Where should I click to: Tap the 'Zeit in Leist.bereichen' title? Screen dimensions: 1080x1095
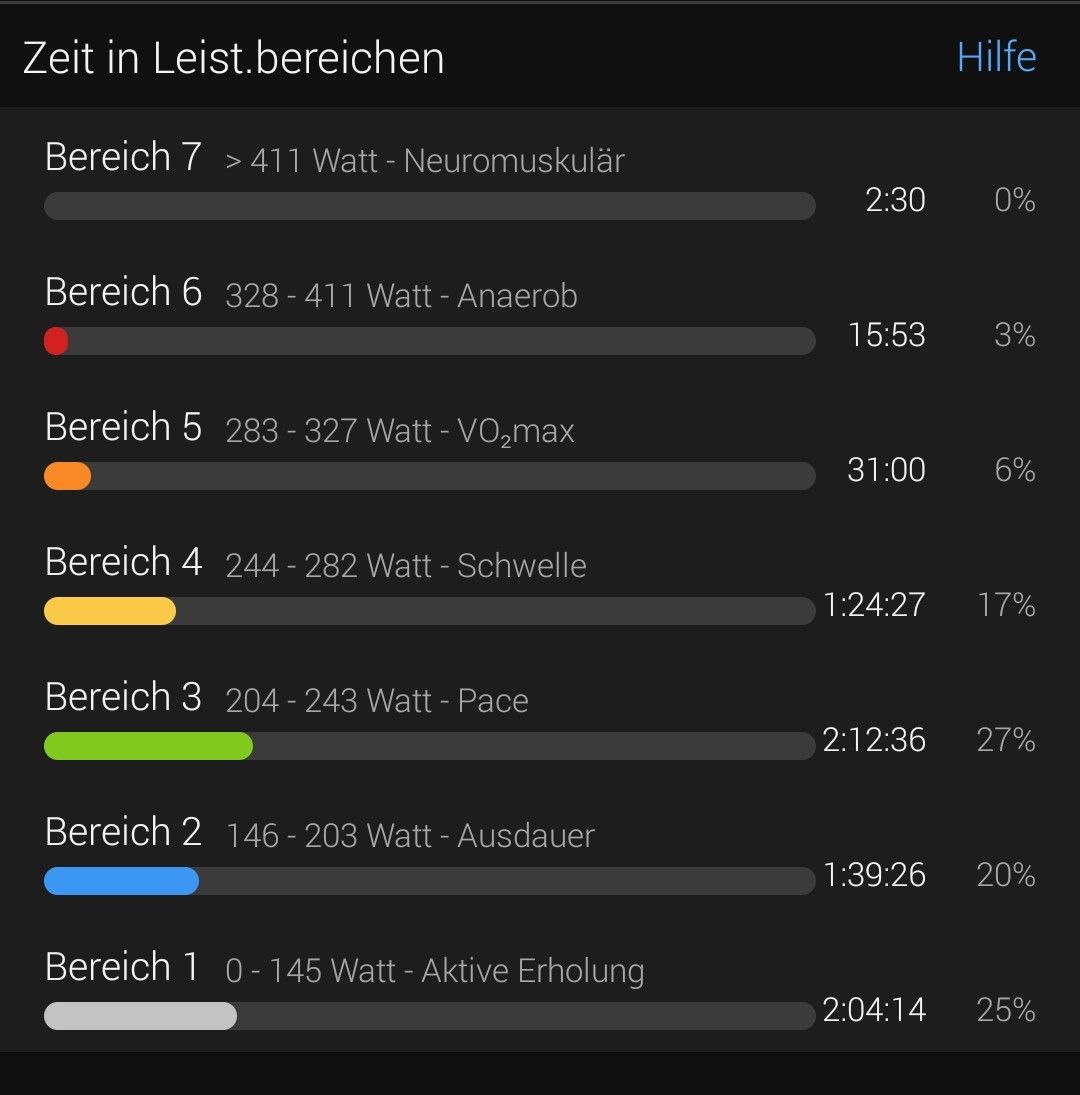point(233,58)
